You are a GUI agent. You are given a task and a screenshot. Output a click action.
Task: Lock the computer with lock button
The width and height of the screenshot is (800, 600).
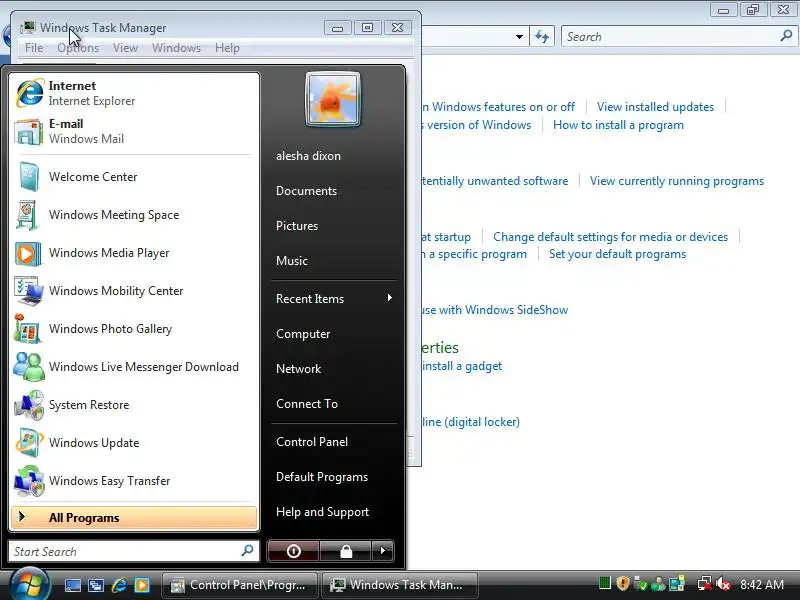tap(346, 551)
